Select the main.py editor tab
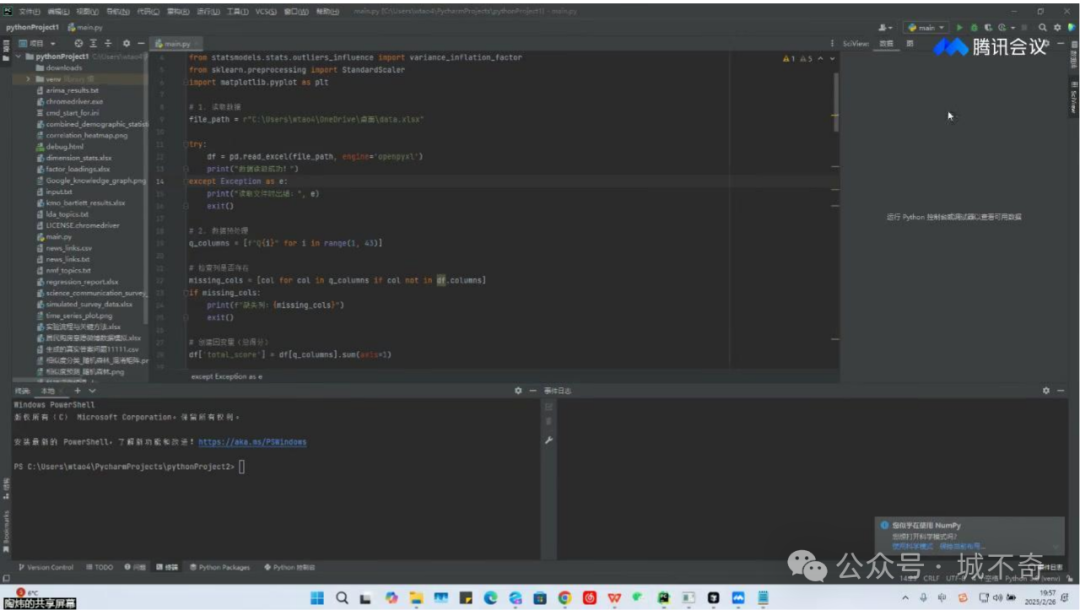This screenshot has width=1080, height=610. pyautogui.click(x=176, y=43)
